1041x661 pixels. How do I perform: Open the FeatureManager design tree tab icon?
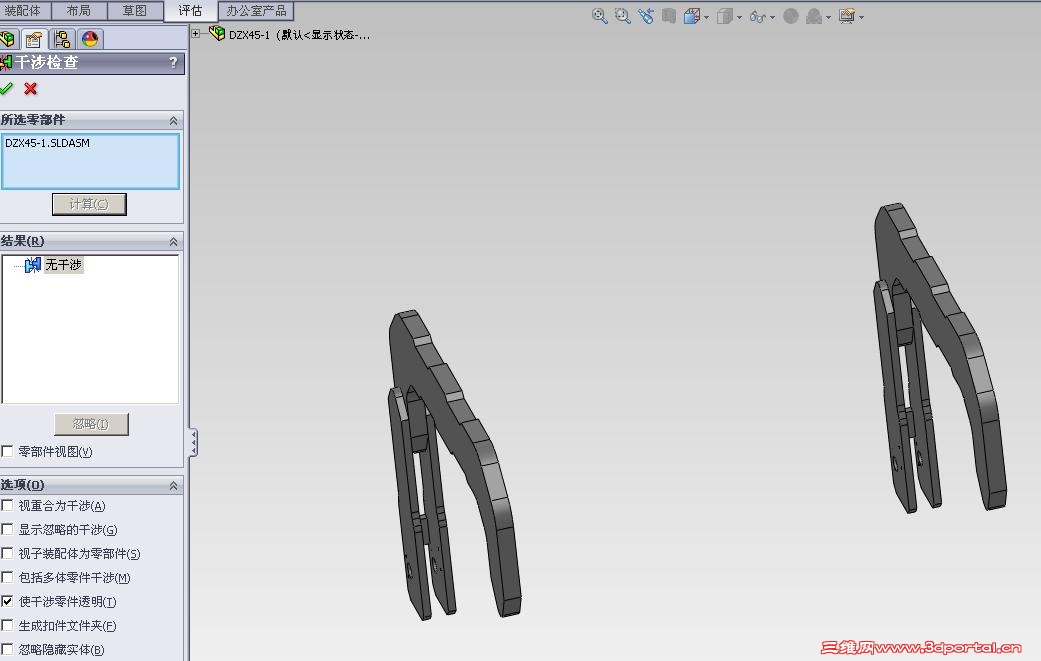(8, 39)
